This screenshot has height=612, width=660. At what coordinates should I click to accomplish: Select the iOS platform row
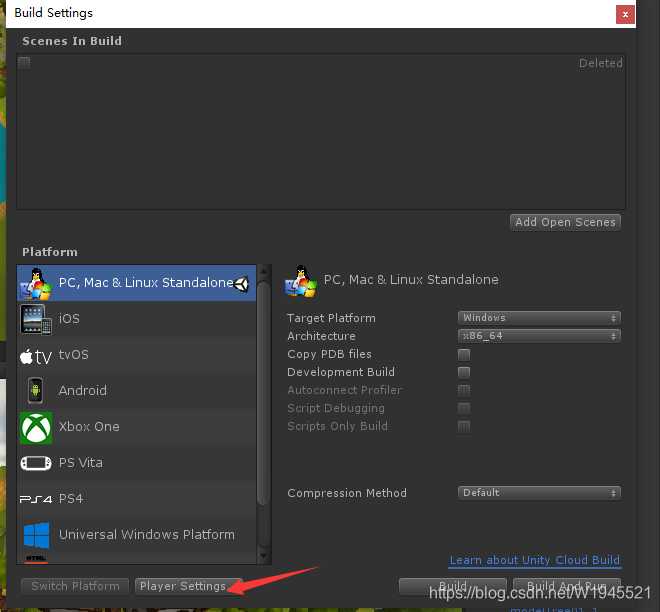[x=136, y=319]
